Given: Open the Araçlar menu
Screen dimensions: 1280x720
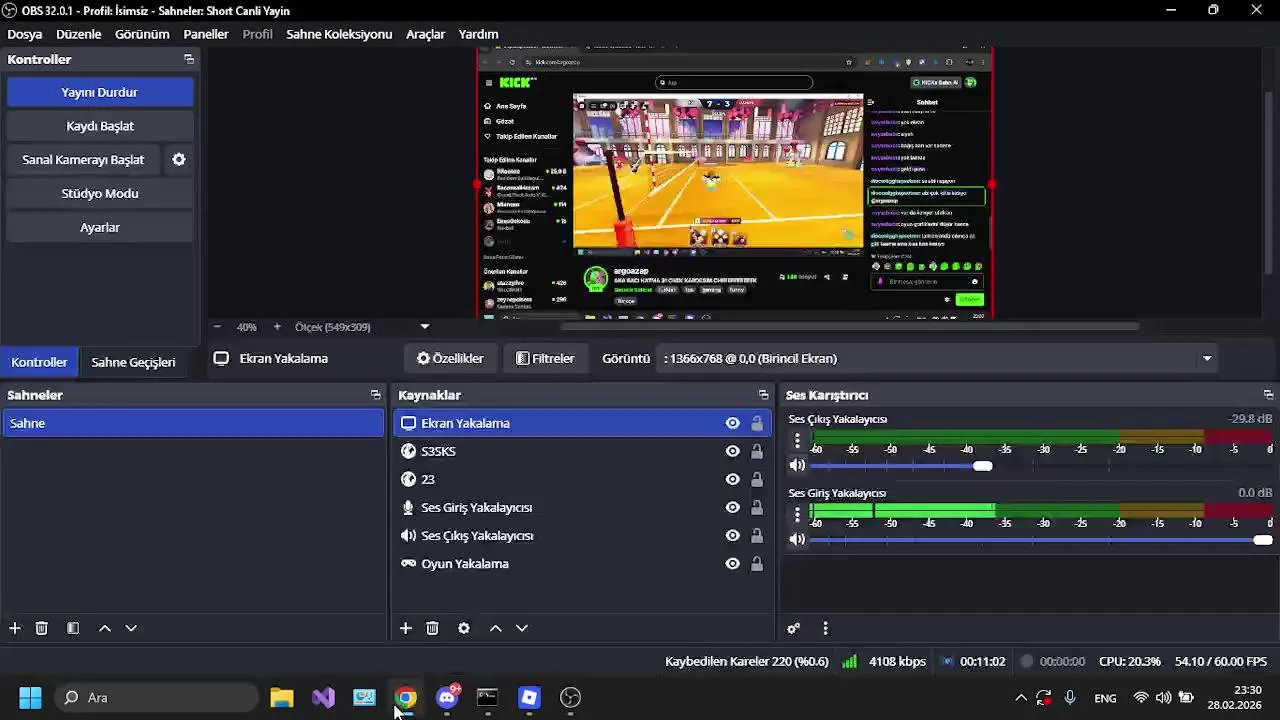Looking at the screenshot, I should [x=425, y=34].
